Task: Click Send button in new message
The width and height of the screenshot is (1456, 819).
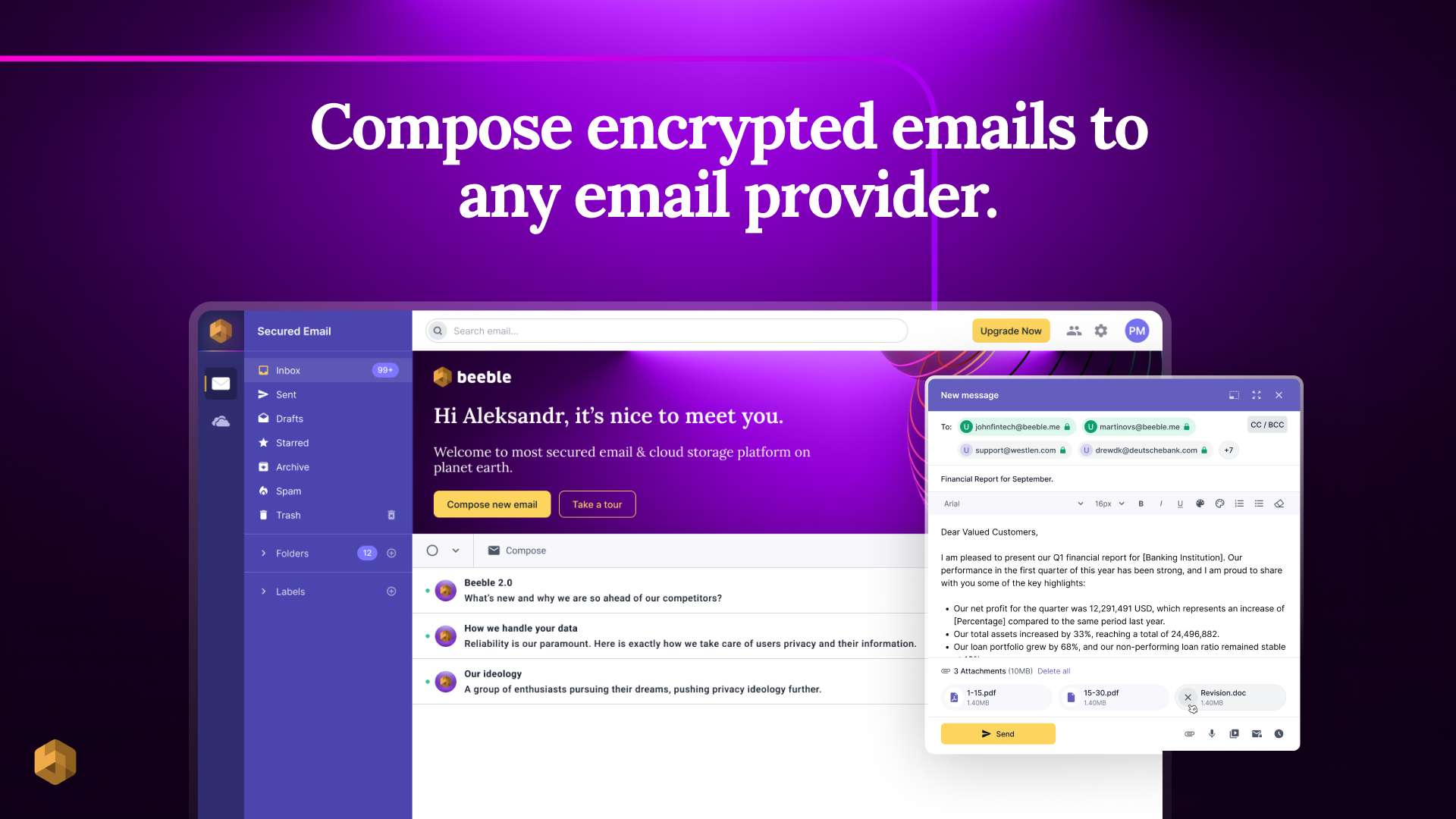Action: [998, 733]
